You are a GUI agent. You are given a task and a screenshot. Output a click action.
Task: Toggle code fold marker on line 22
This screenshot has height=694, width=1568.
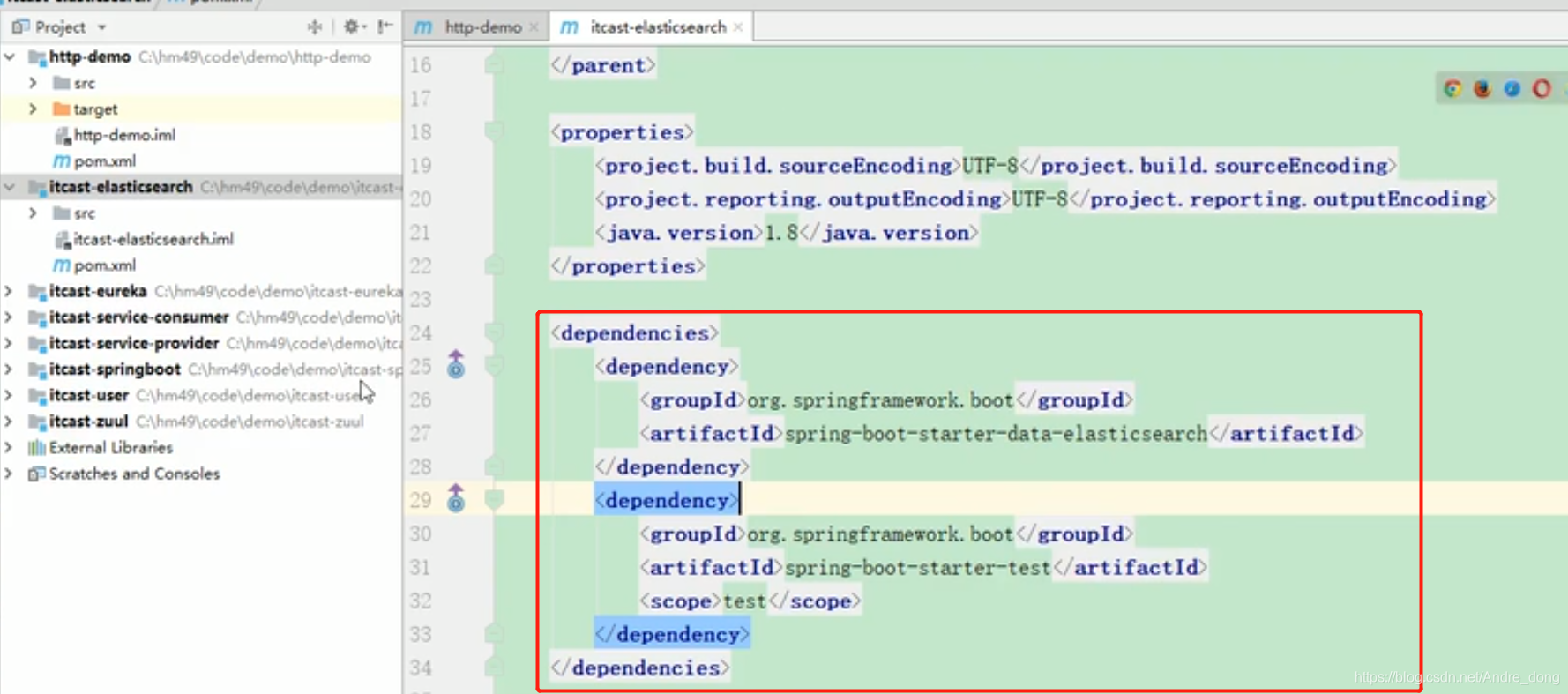point(494,265)
